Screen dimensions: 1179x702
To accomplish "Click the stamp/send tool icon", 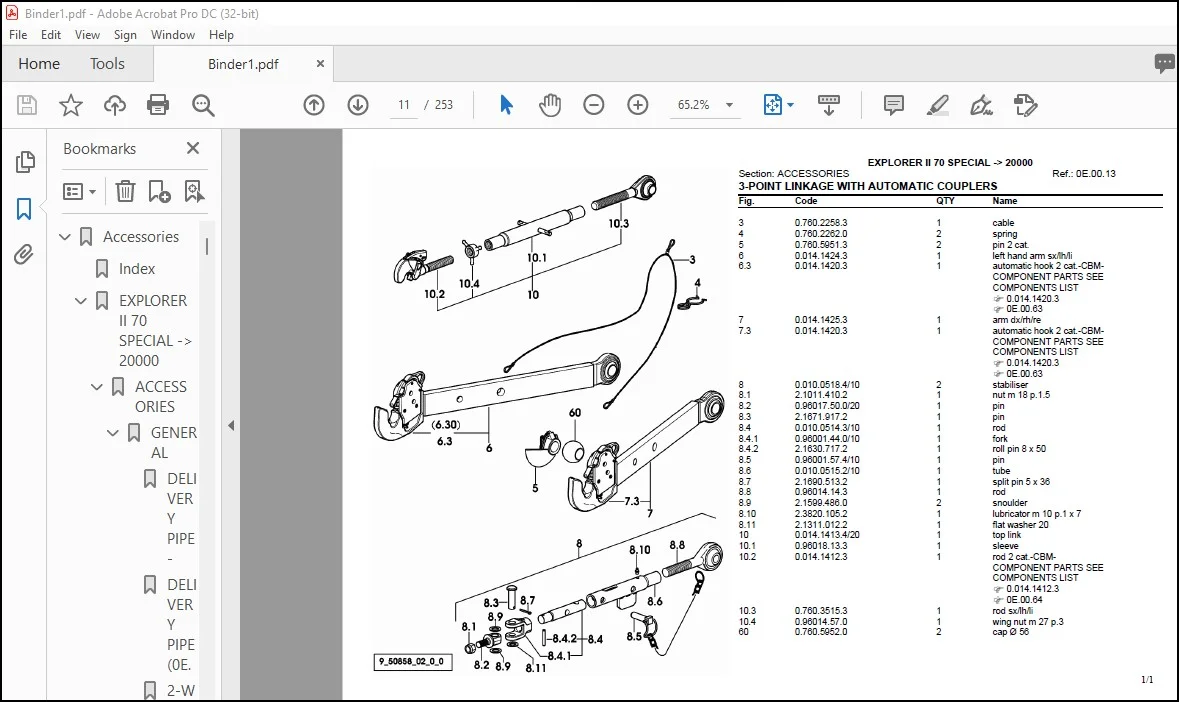I will [1025, 105].
